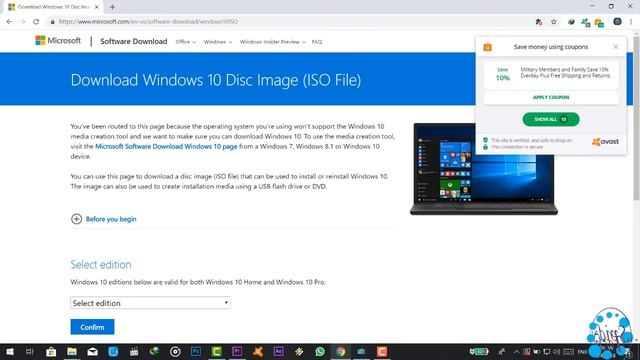Click the padlock site security icon

pos(52,22)
